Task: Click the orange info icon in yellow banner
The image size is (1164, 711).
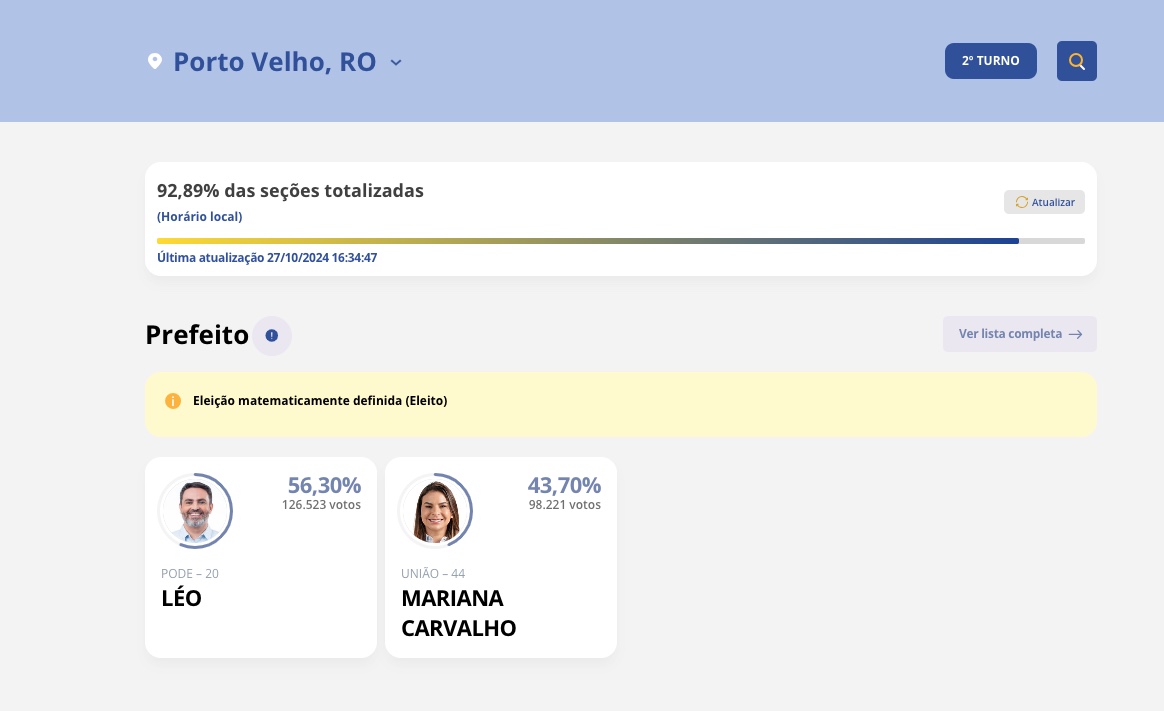Action: 173,401
